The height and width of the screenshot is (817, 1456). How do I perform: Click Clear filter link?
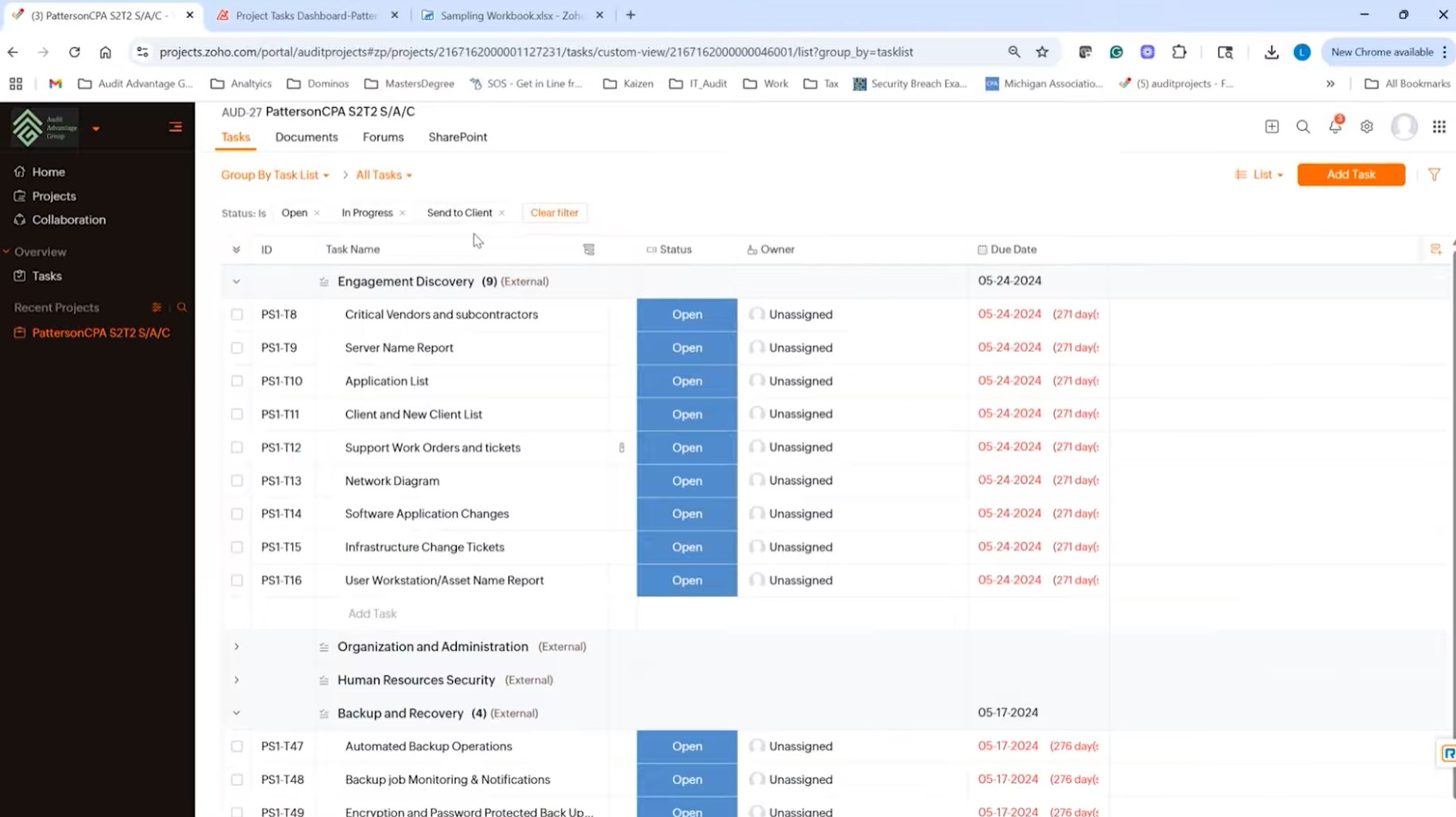(x=554, y=213)
